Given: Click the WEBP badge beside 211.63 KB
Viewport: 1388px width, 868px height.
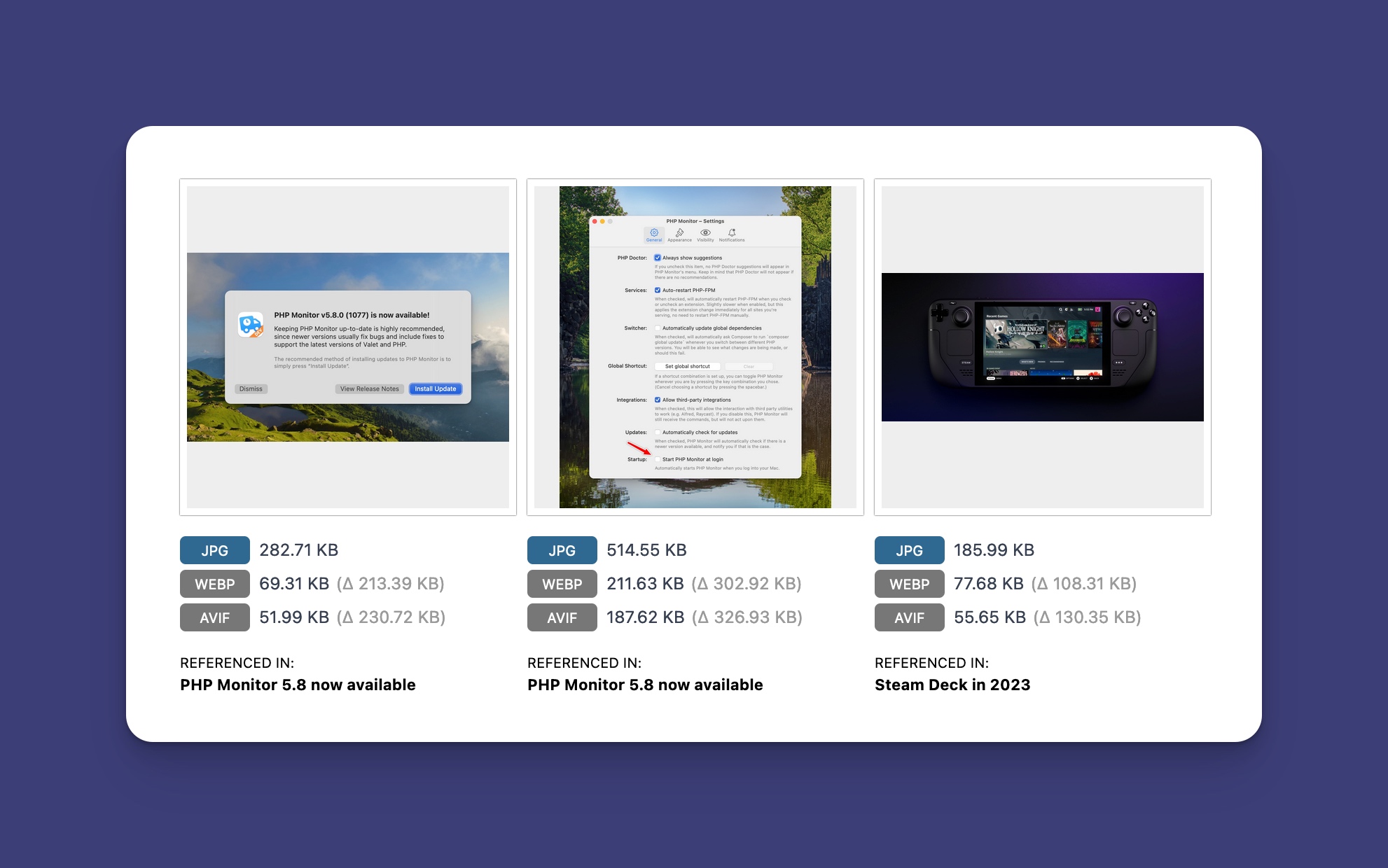Looking at the screenshot, I should point(562,584).
